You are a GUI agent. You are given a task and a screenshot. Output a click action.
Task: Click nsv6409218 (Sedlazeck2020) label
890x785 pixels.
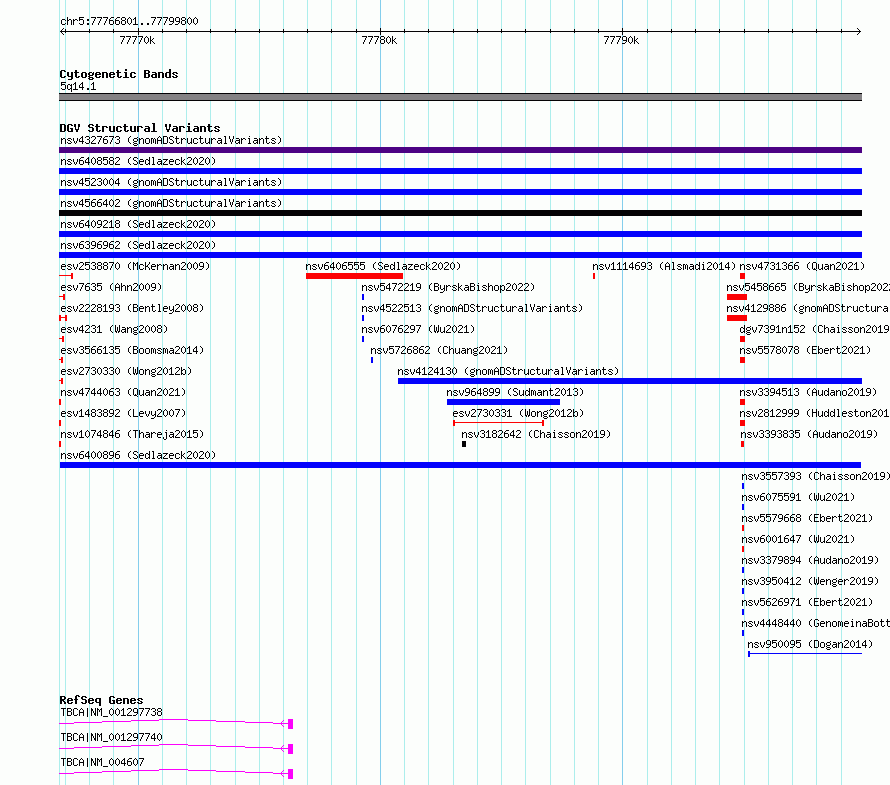[x=138, y=224]
